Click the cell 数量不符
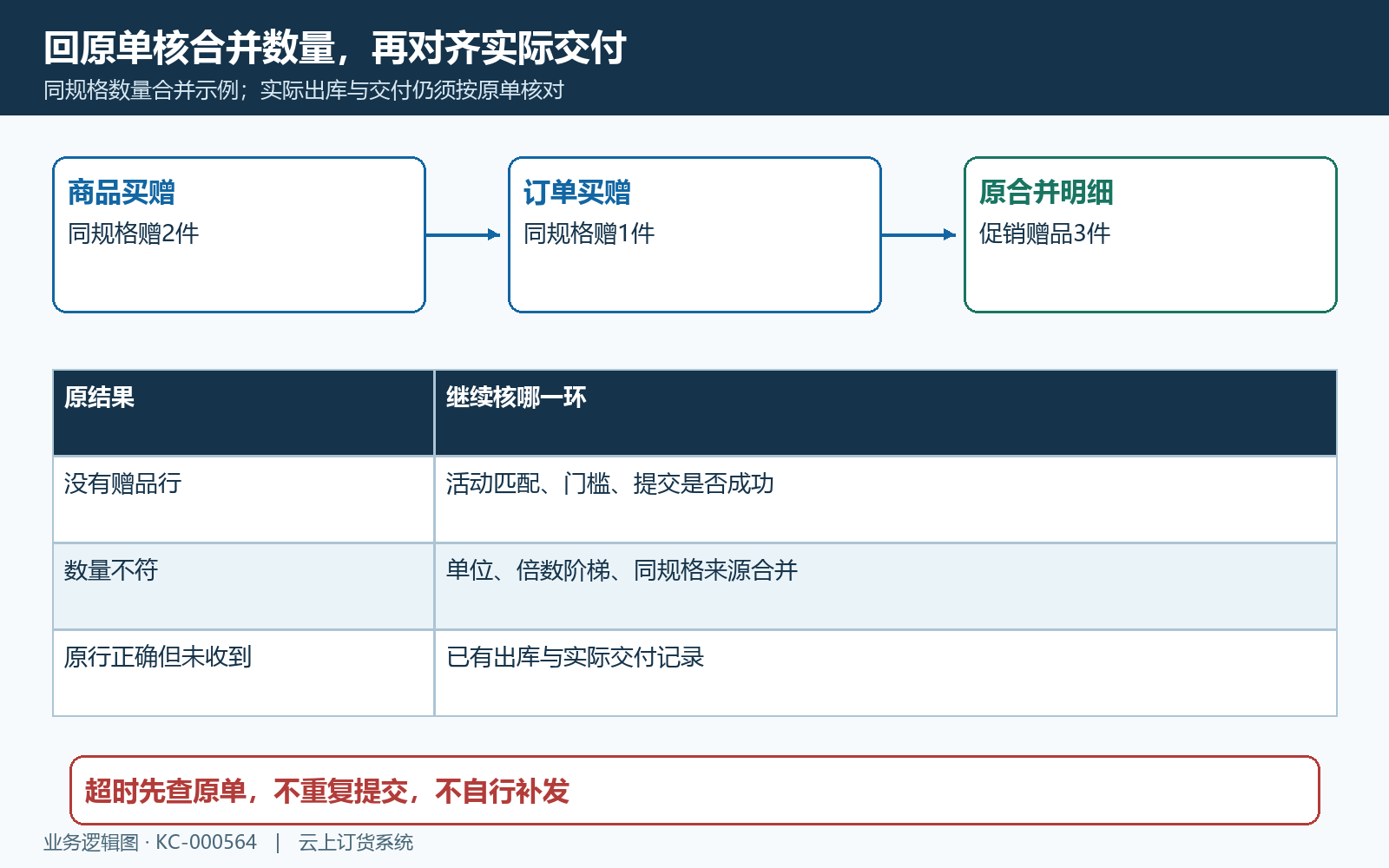The width and height of the screenshot is (1389, 868). [244, 587]
